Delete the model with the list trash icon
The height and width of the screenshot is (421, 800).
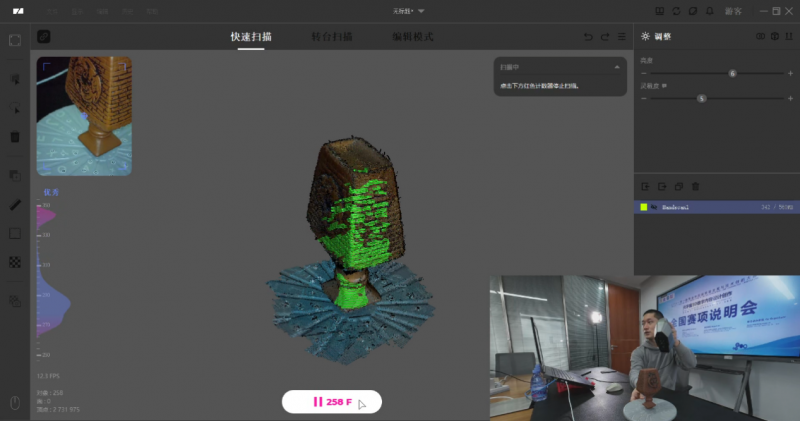[x=696, y=186]
